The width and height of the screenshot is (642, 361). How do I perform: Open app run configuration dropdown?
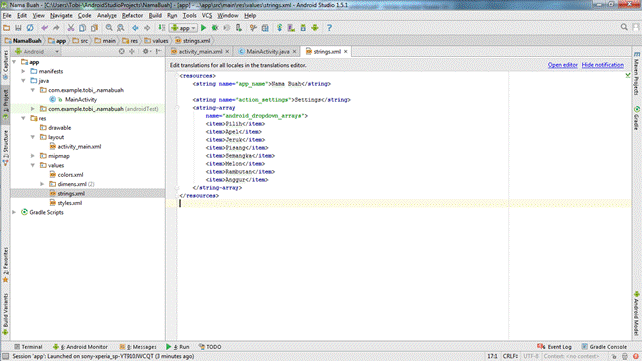pyautogui.click(x=183, y=28)
